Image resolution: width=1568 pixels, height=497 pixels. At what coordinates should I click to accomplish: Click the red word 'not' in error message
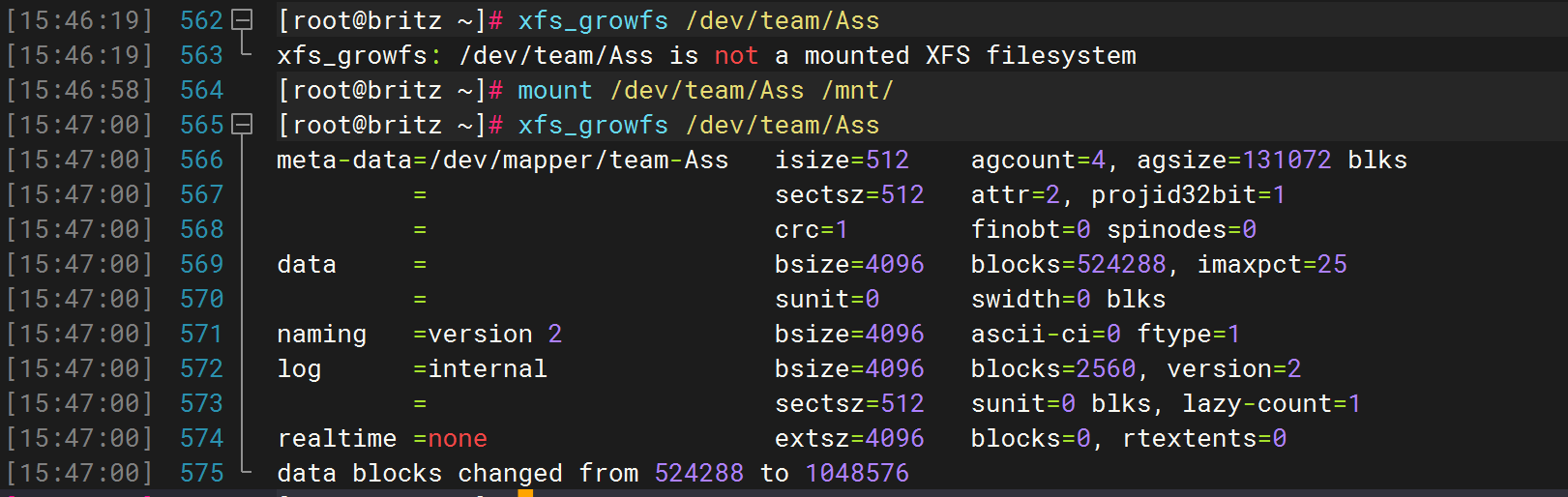(x=736, y=55)
